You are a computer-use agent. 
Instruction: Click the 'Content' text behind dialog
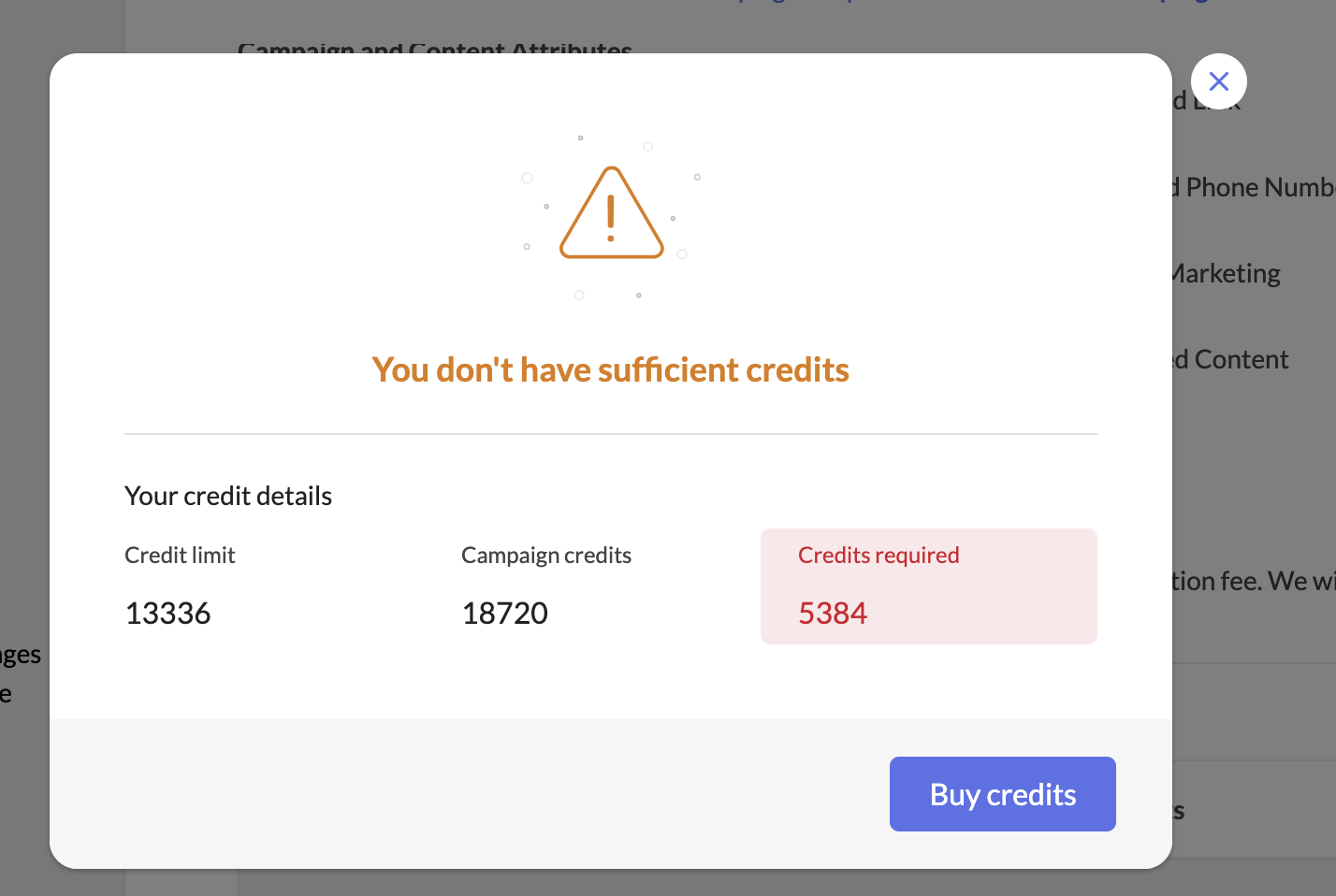coord(1241,360)
